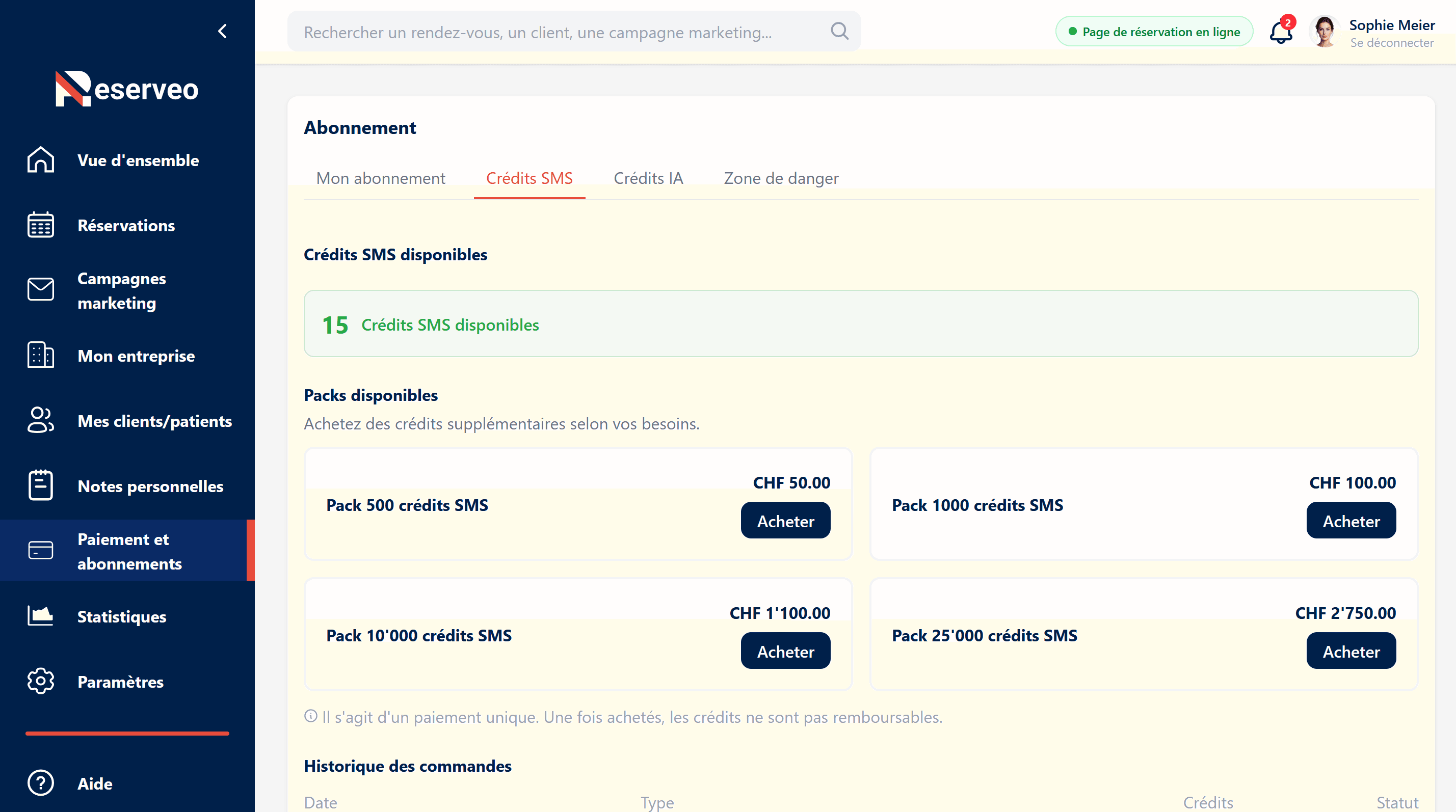Click the Statut column header
The width and height of the screenshot is (1456, 812).
tap(1397, 802)
